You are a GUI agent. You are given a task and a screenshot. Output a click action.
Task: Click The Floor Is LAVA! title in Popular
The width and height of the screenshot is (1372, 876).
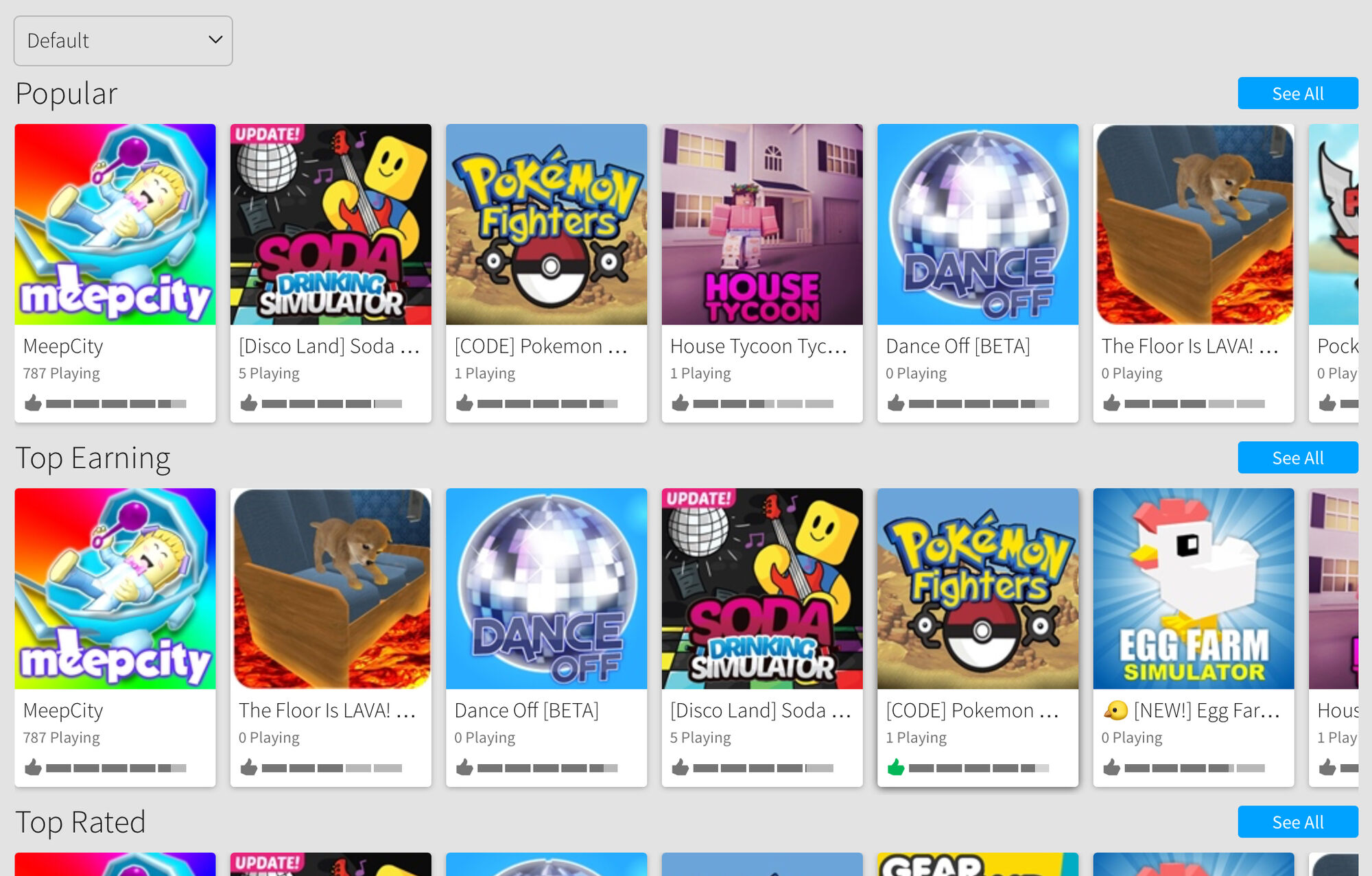point(1190,346)
